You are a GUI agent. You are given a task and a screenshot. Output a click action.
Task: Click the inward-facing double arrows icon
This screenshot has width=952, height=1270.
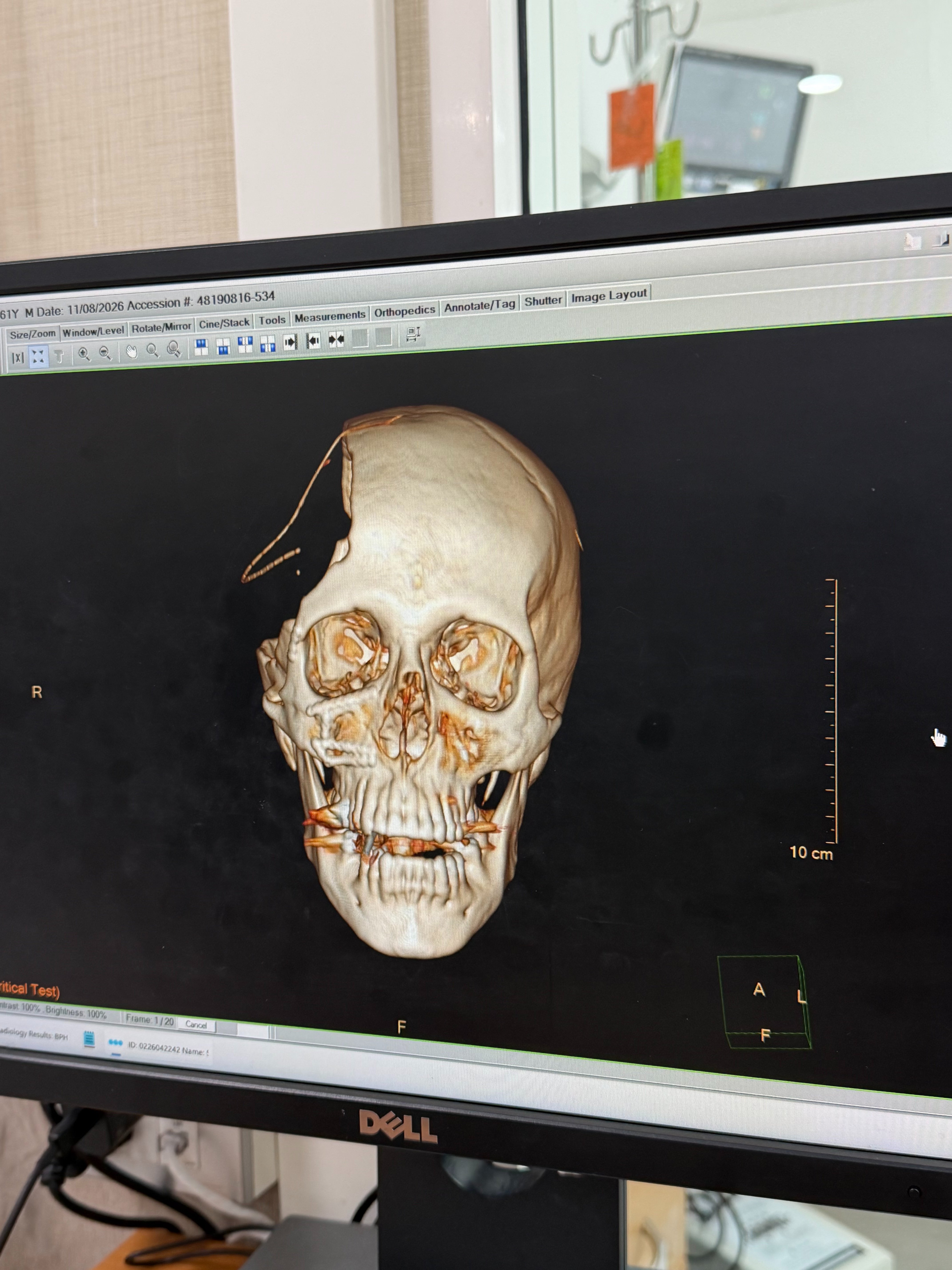click(x=336, y=339)
